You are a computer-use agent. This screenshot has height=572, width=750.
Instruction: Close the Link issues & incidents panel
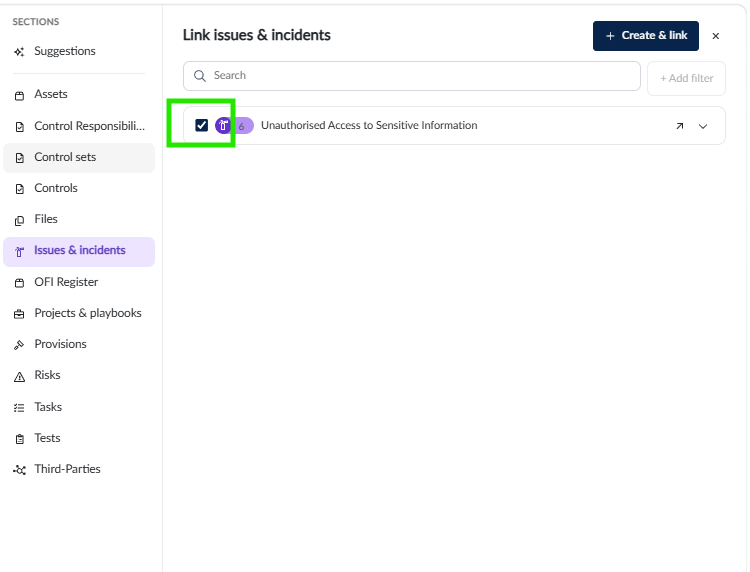click(716, 36)
